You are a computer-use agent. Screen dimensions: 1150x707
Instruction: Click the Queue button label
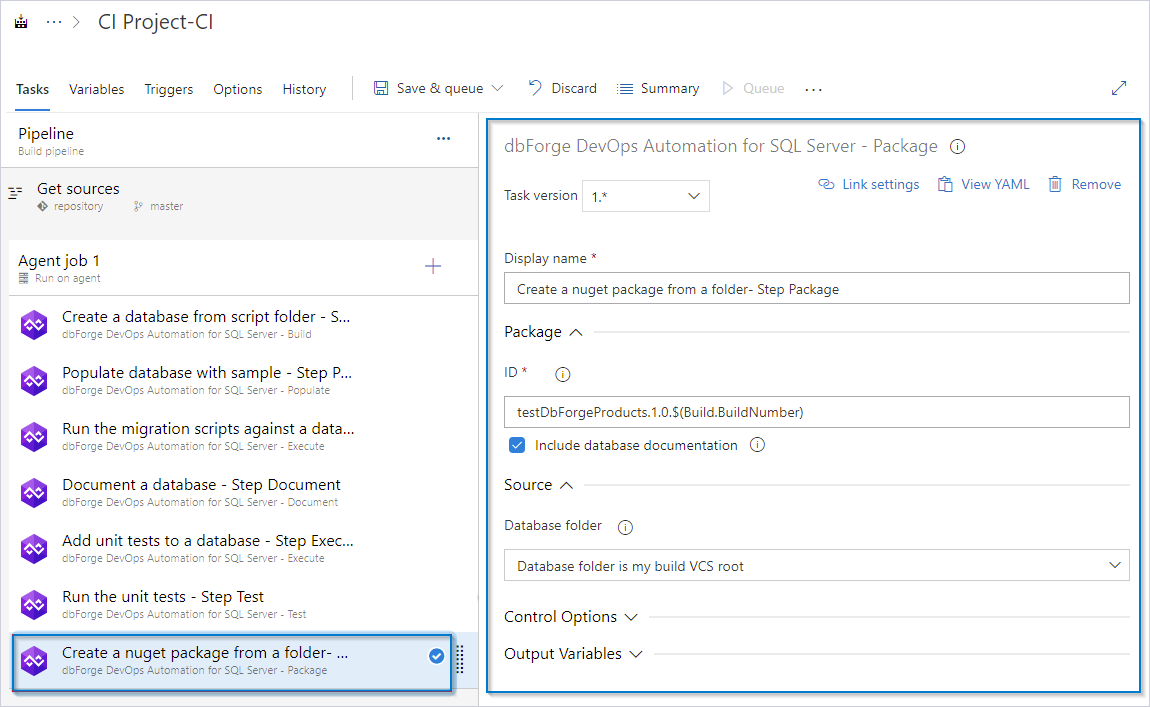coord(763,88)
